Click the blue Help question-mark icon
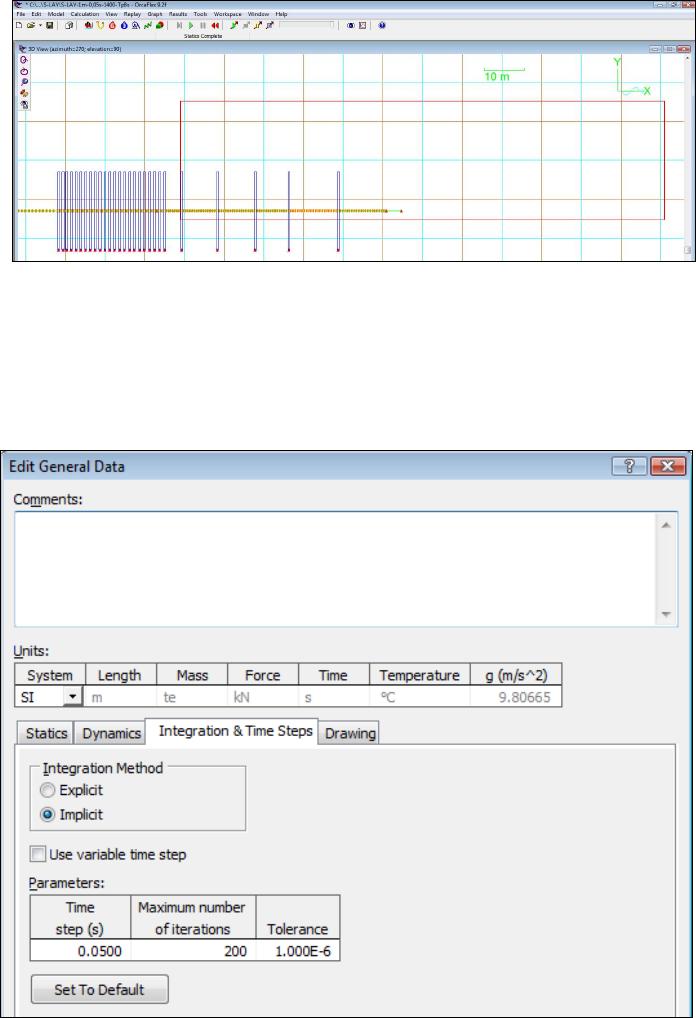This screenshot has height=1018, width=696. click(x=382, y=25)
